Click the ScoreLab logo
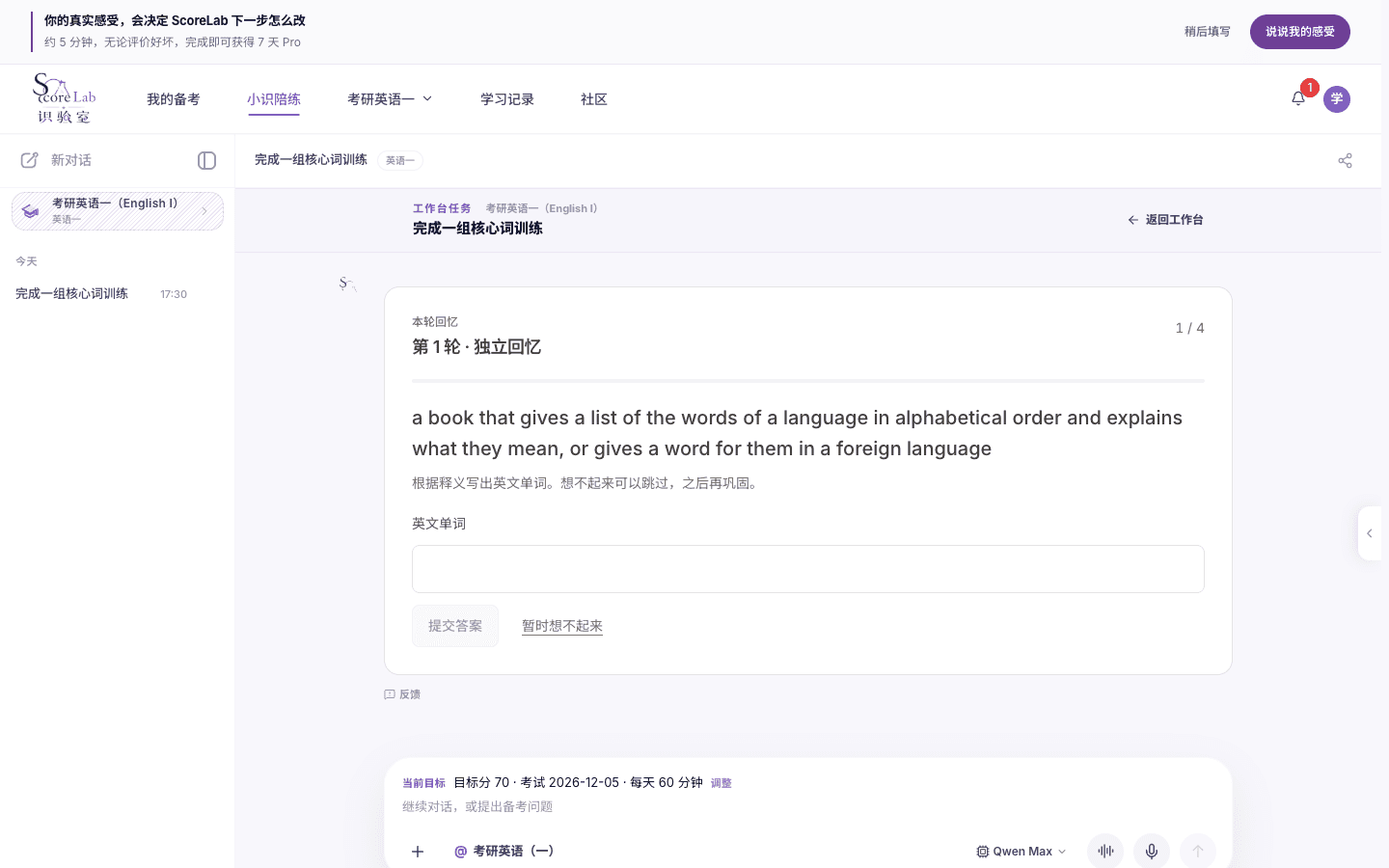 pyautogui.click(x=65, y=98)
